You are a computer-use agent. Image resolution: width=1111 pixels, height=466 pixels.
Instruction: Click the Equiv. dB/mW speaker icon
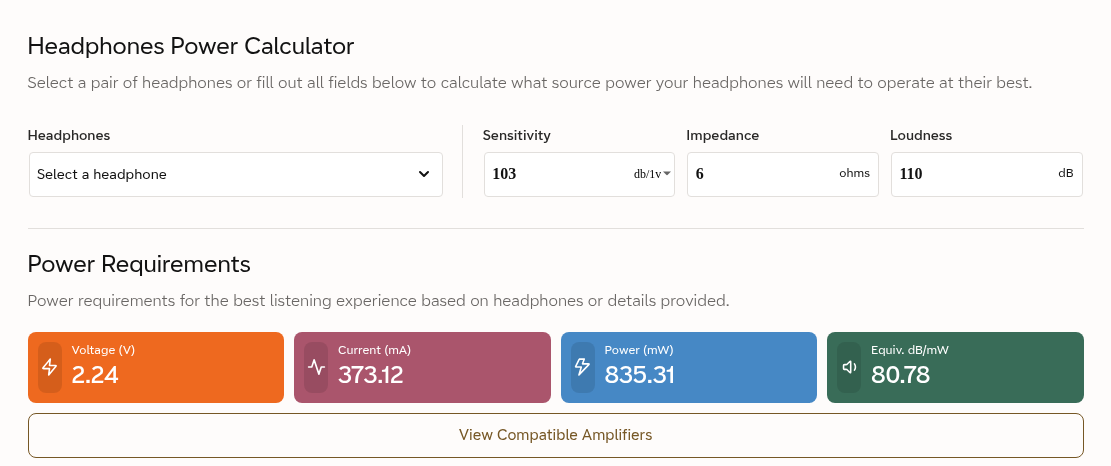coord(849,367)
